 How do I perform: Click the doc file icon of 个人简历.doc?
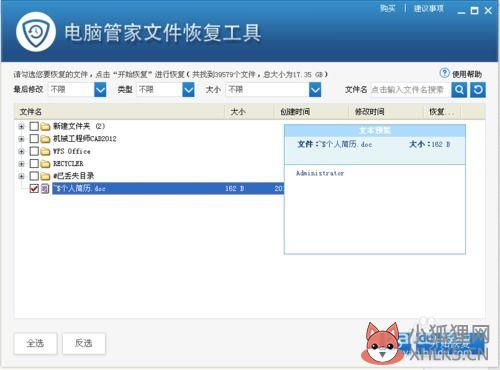pos(45,189)
